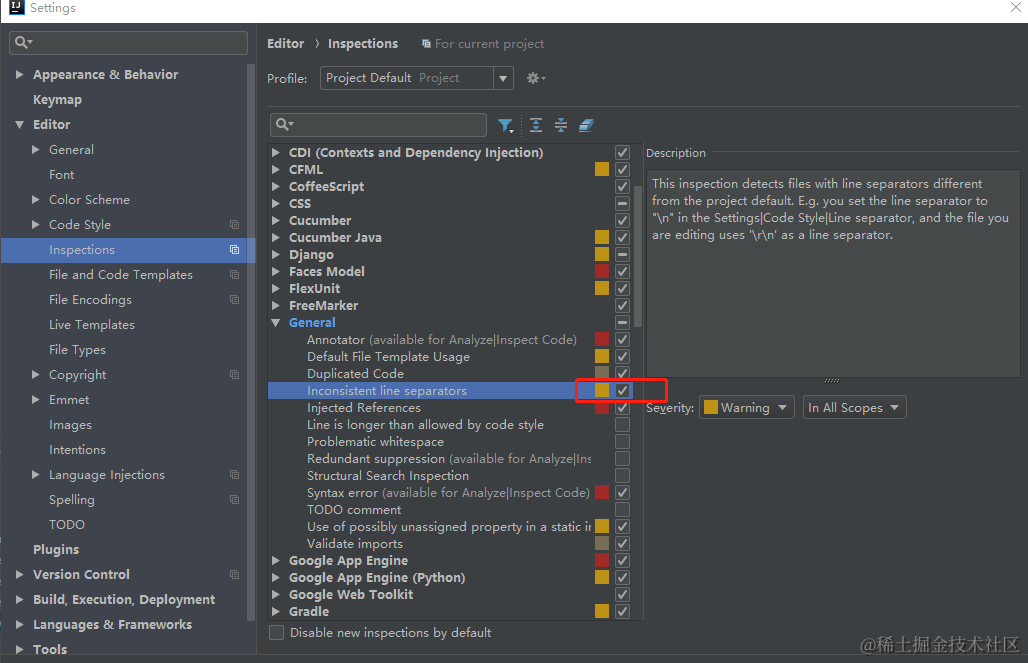The width and height of the screenshot is (1028, 663).
Task: Select the Images settings item
Action: [70, 425]
